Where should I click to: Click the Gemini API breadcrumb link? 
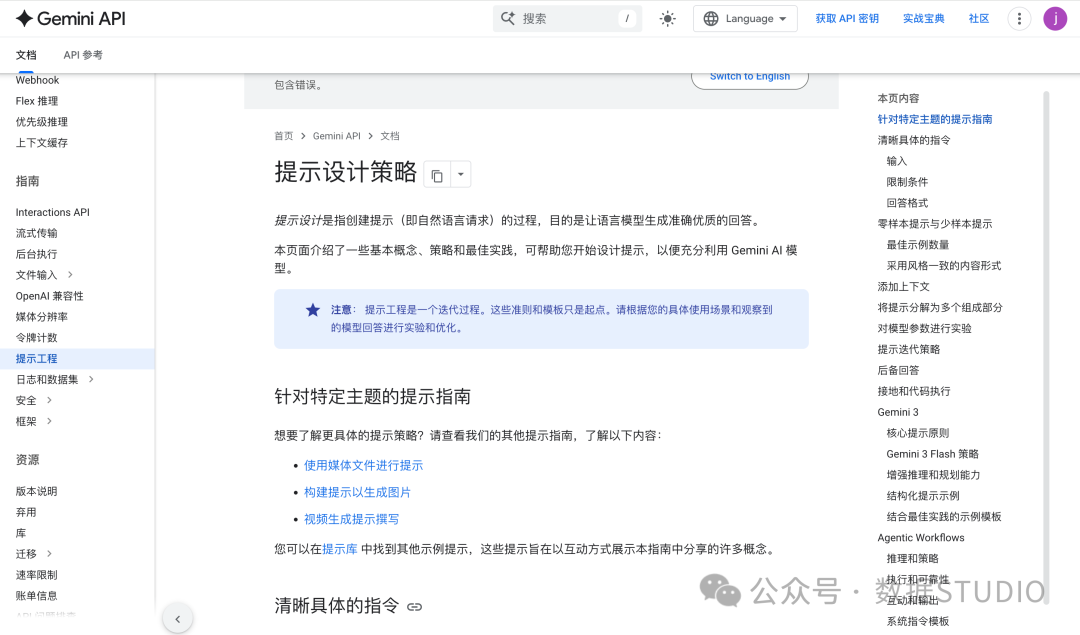click(x=337, y=136)
